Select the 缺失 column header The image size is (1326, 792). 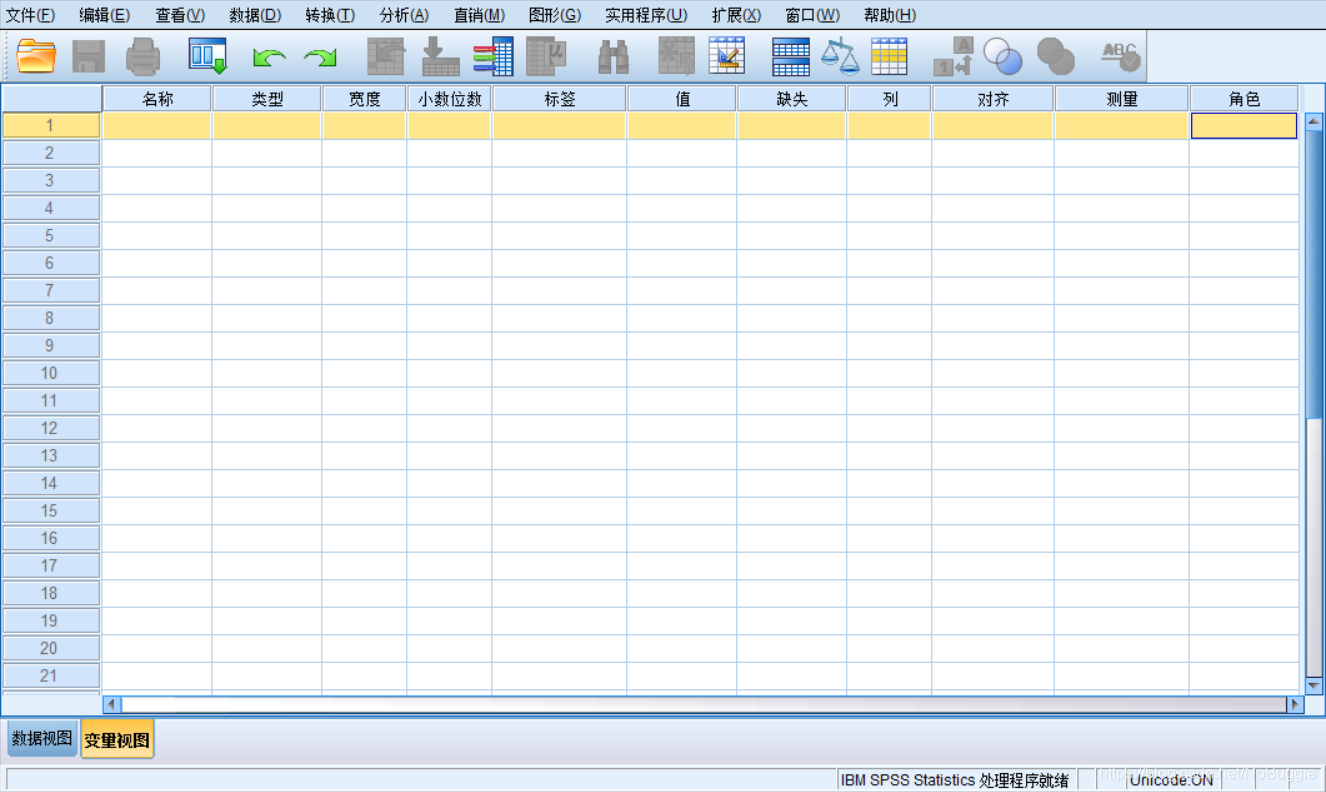792,99
